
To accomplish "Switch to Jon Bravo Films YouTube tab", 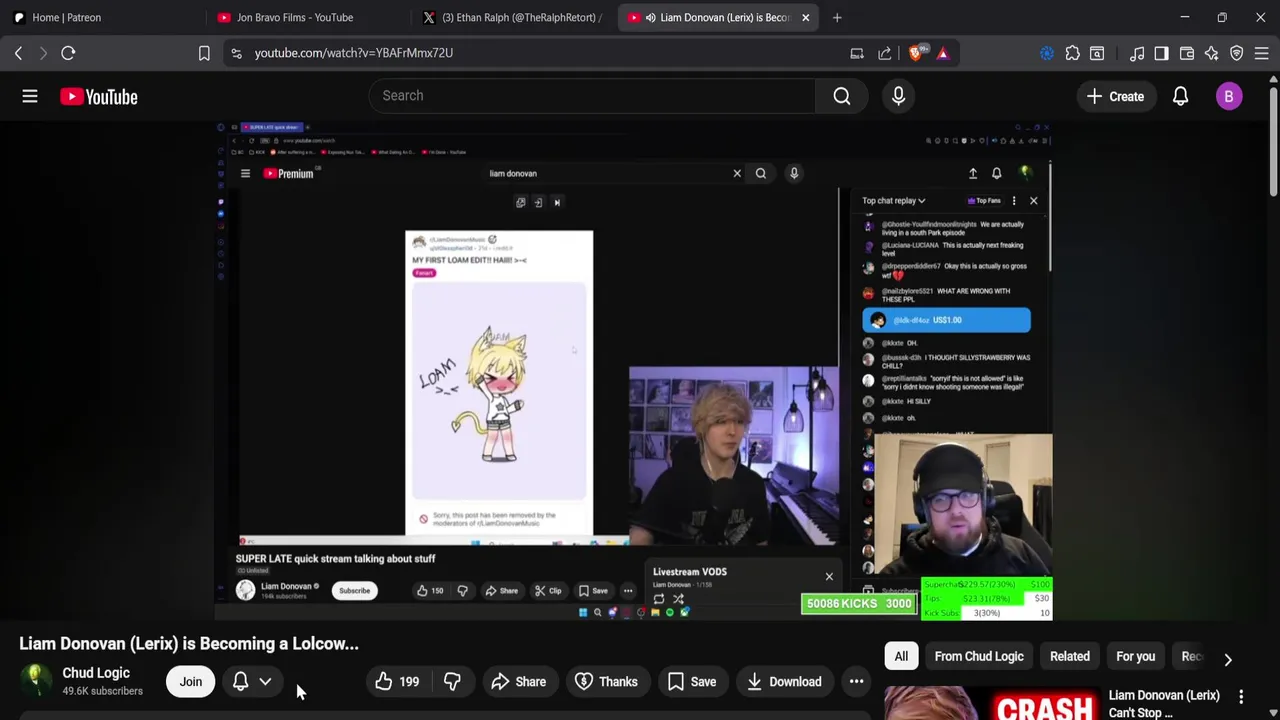I will click(309, 17).
